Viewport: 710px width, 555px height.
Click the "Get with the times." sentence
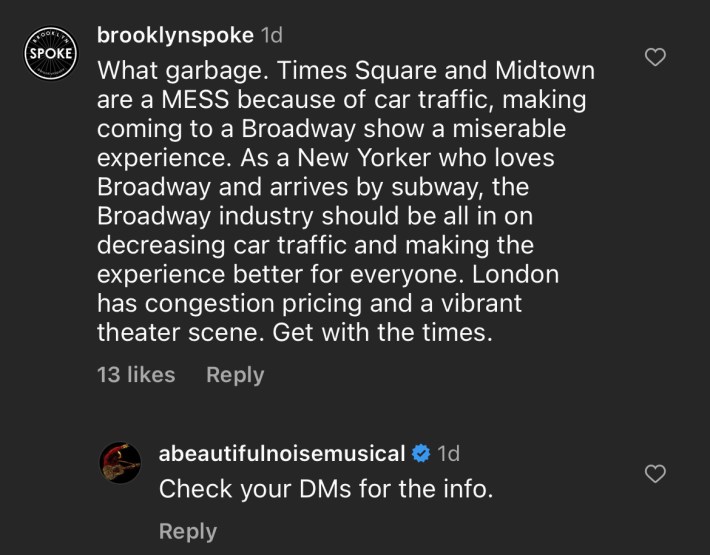[382, 332]
